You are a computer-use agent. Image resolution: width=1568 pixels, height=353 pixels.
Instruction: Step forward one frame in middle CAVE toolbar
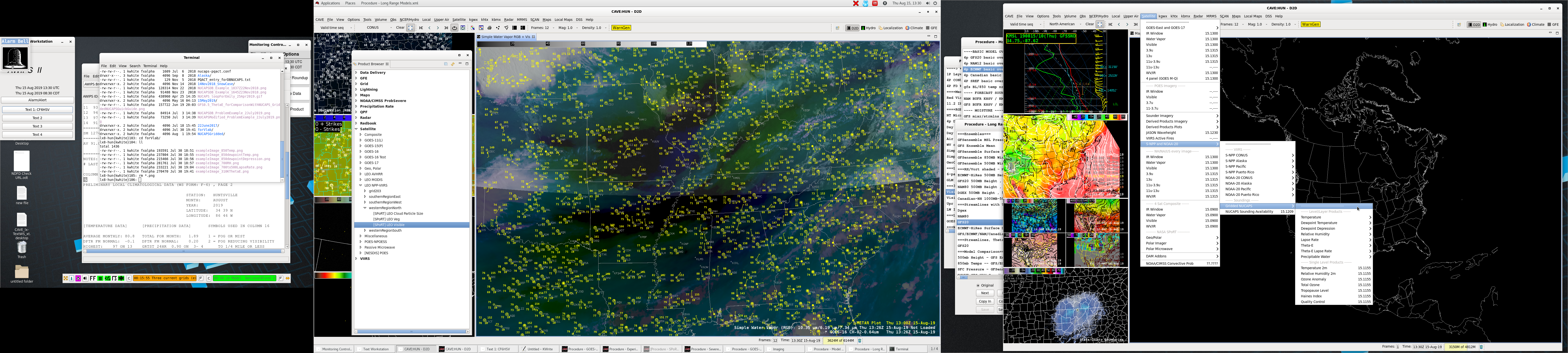[438, 27]
